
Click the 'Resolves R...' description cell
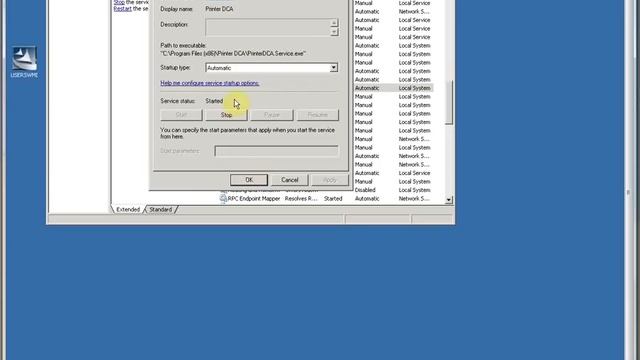click(301, 198)
